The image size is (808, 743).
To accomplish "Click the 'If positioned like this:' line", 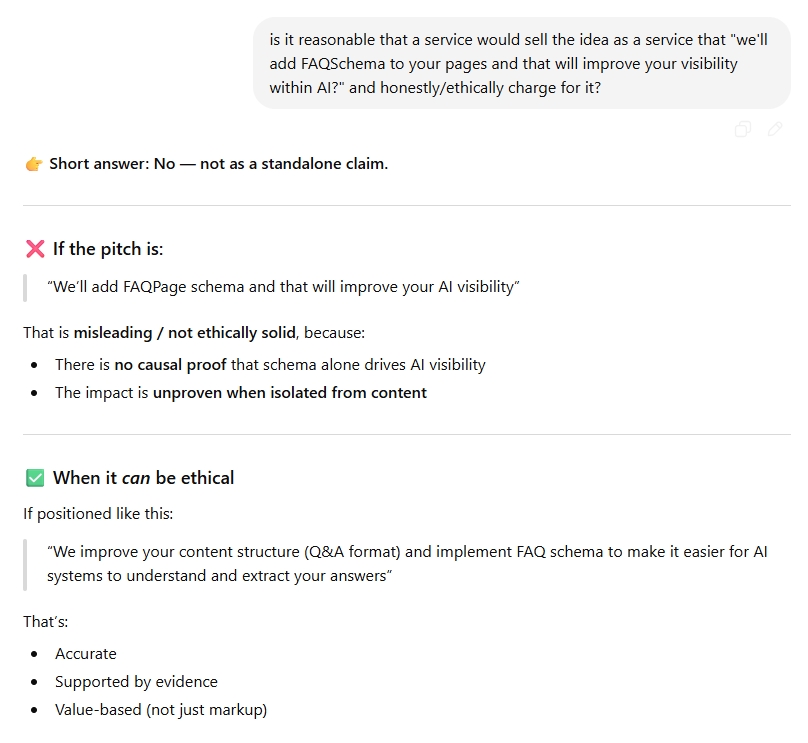I will (x=98, y=514).
